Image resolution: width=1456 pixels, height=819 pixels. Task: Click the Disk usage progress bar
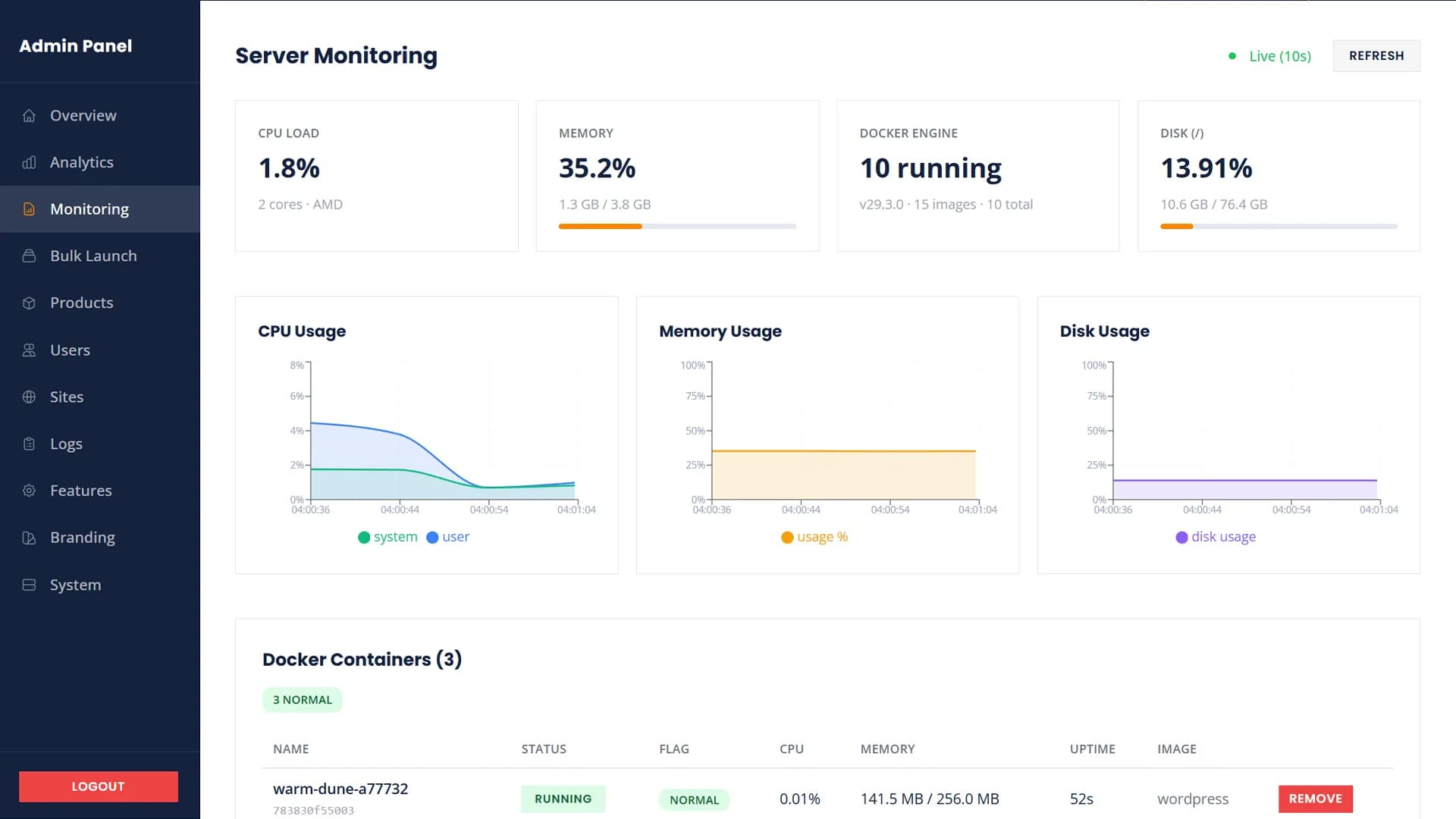[x=1279, y=226]
